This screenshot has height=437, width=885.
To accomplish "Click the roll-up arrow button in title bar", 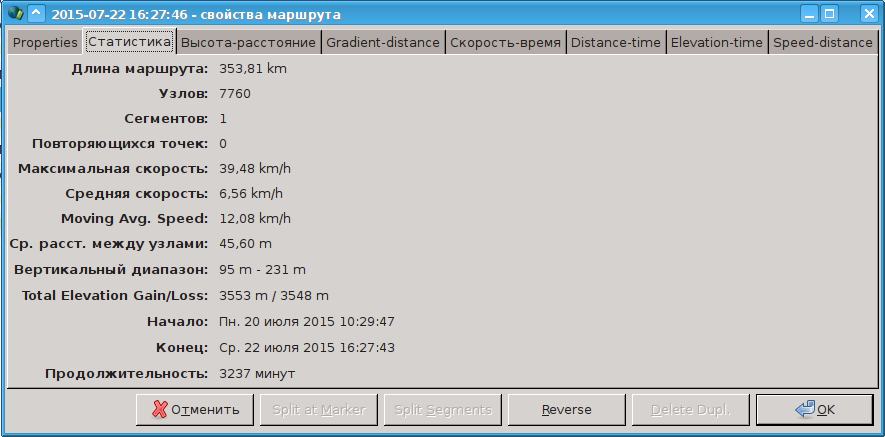I will click(35, 14).
